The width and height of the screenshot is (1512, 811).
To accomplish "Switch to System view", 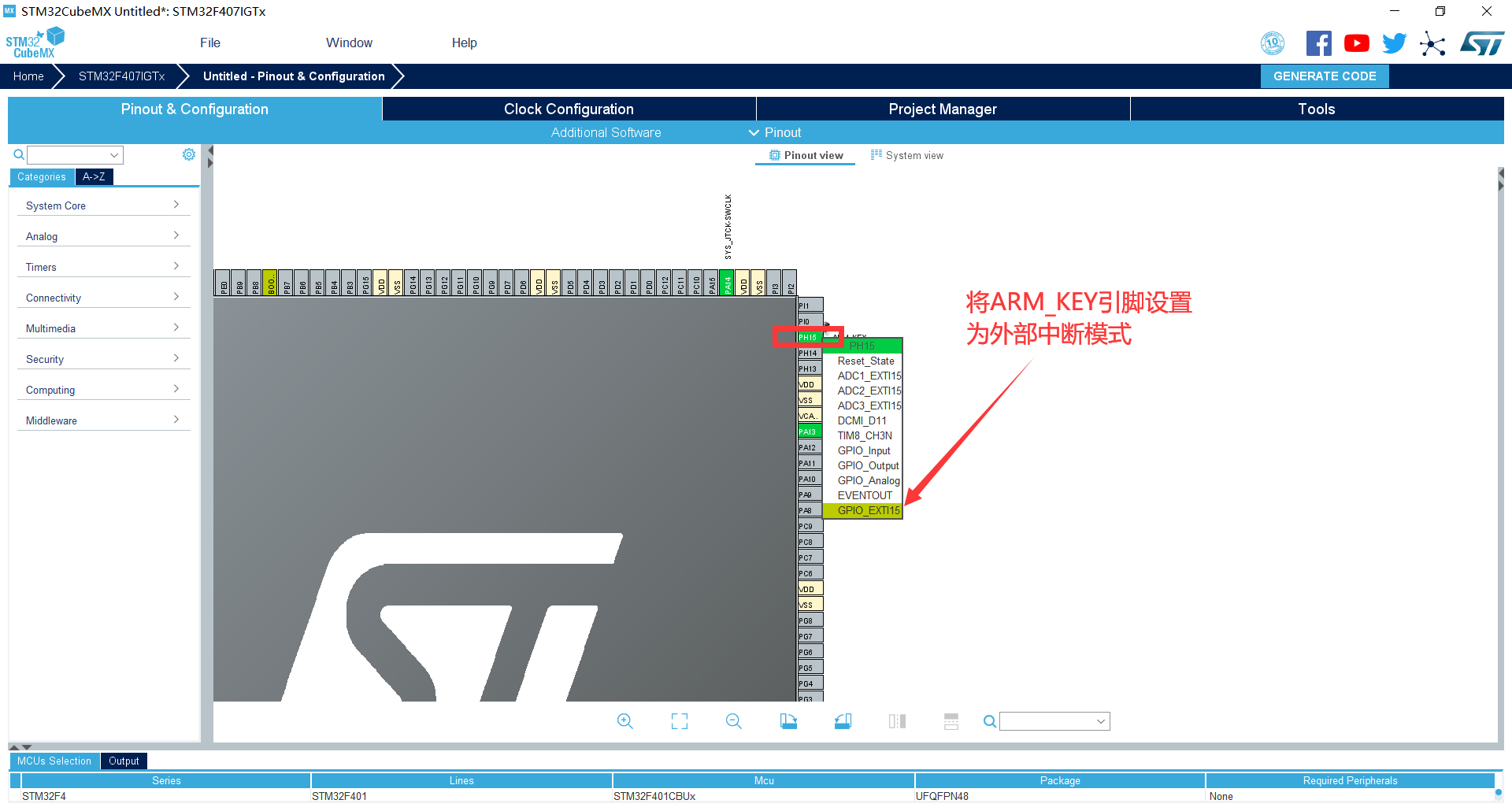I will 906,156.
